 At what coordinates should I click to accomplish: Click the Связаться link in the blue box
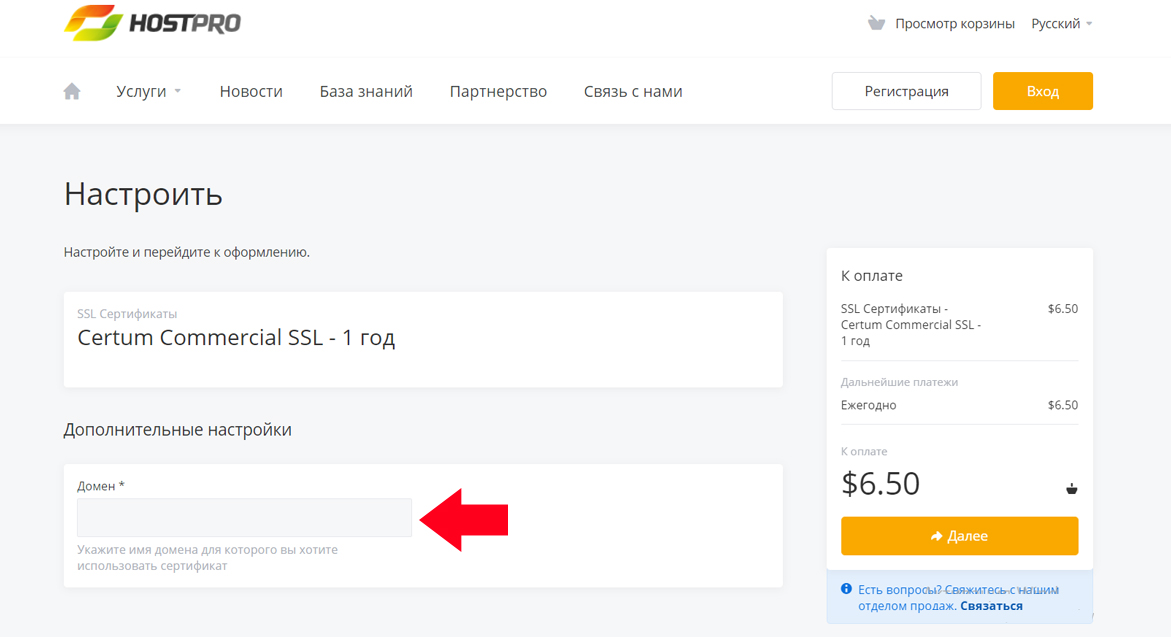[990, 605]
